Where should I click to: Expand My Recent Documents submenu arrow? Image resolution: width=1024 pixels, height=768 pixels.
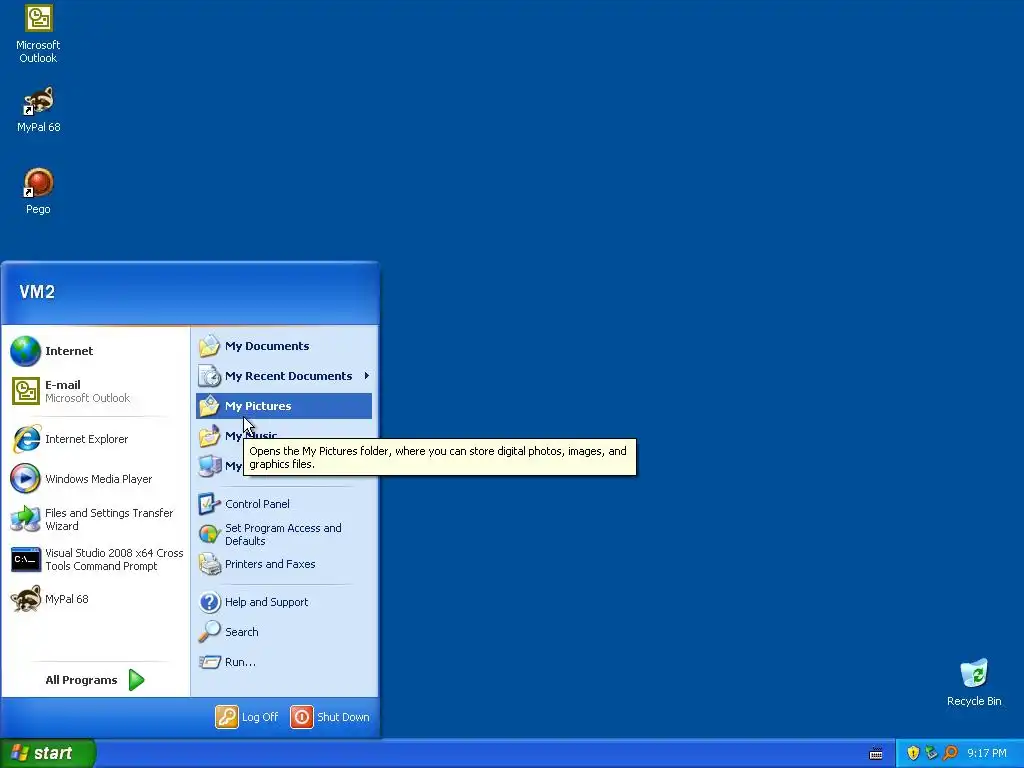point(366,376)
